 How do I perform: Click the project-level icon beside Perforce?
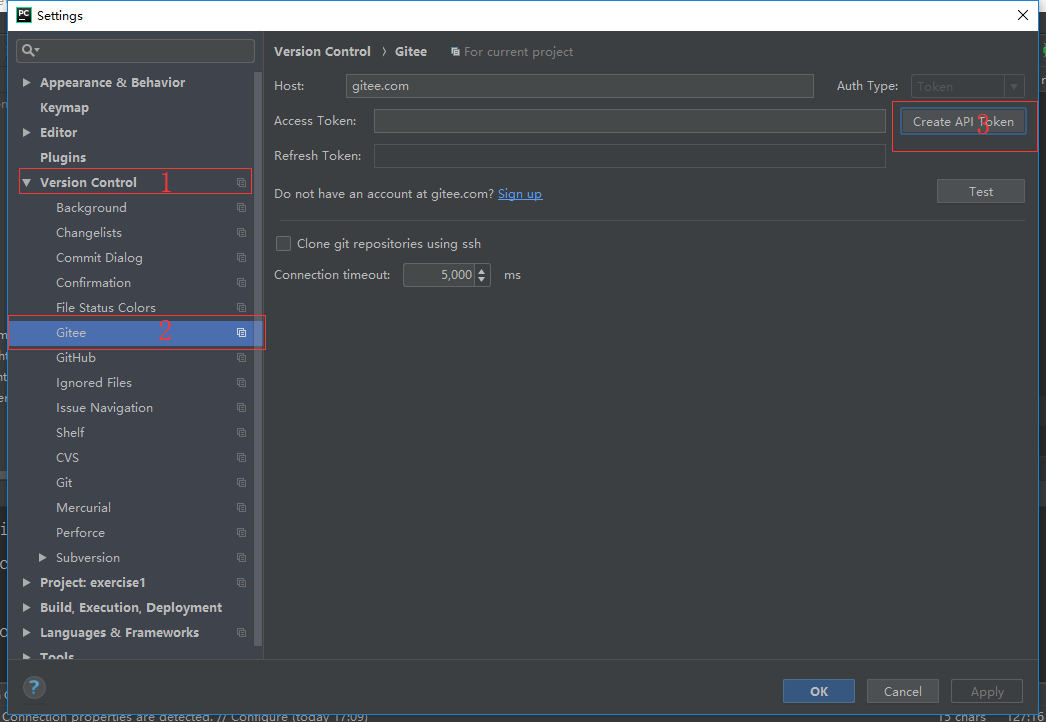point(241,533)
